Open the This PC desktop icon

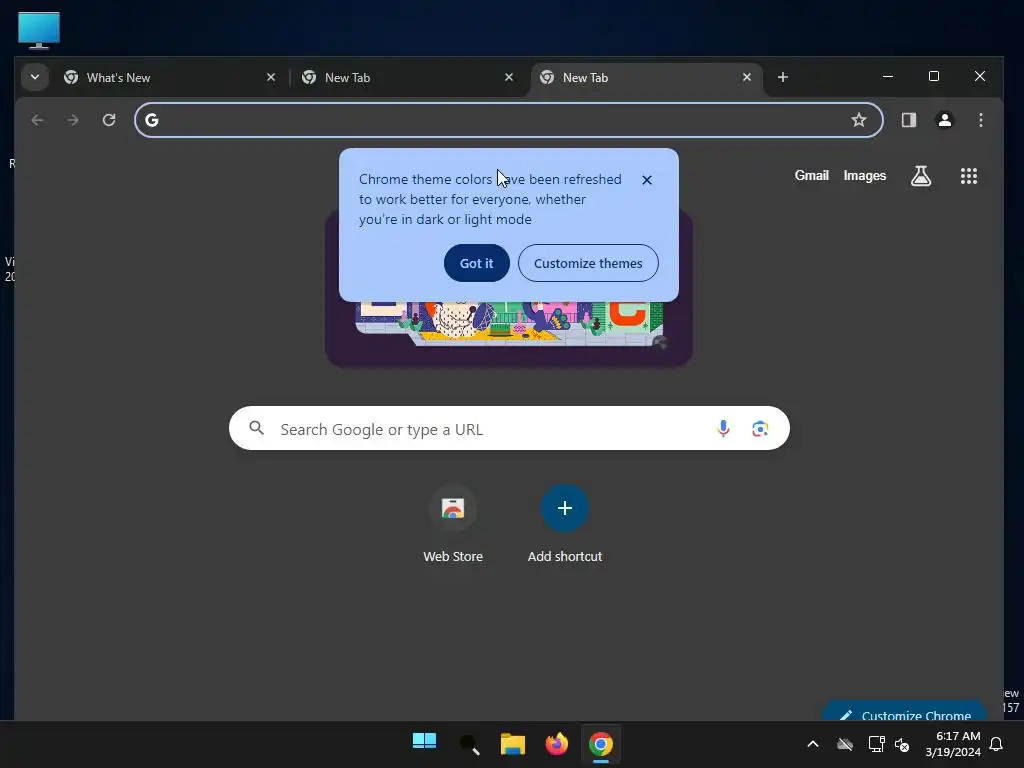[39, 30]
